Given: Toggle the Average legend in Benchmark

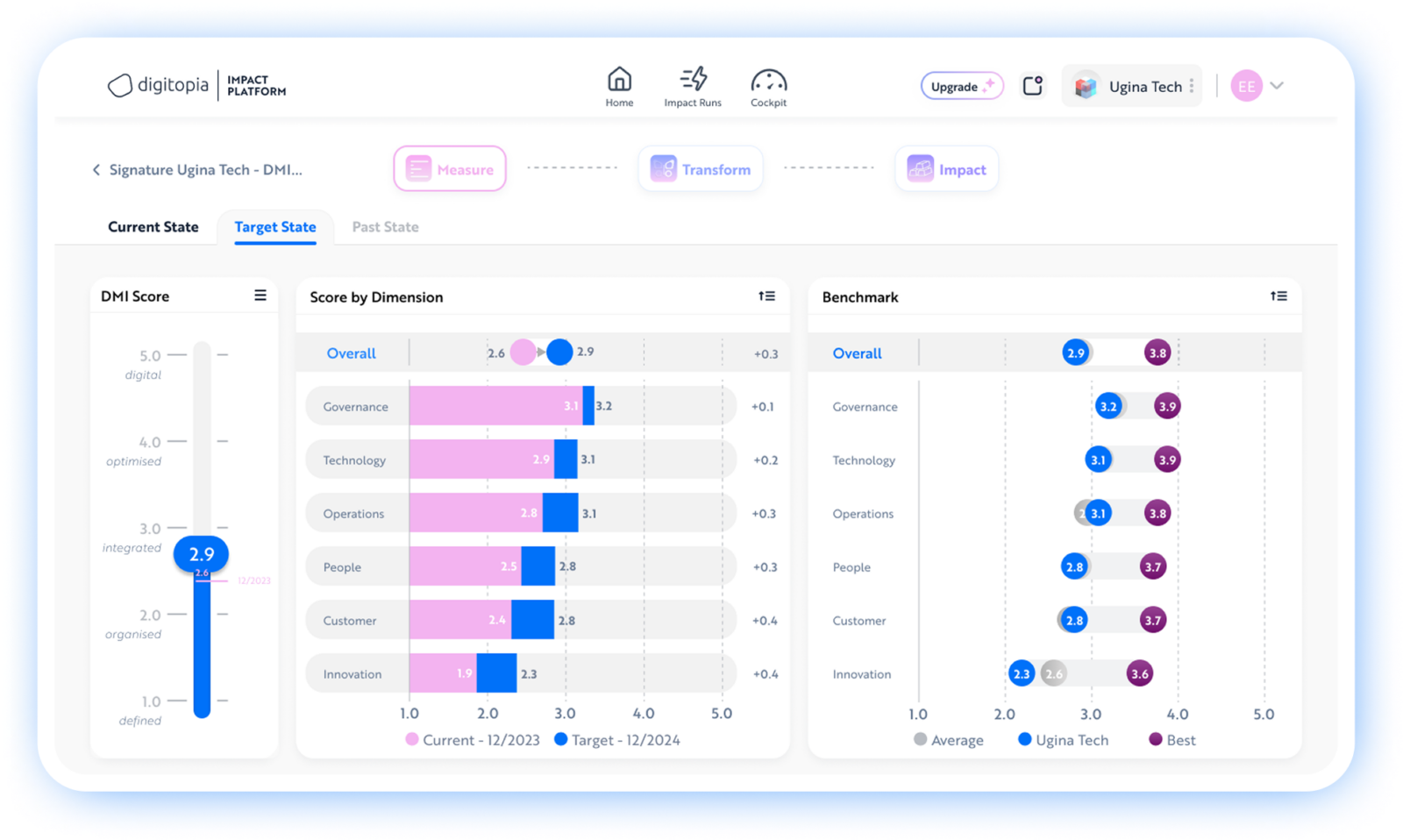Looking at the screenshot, I should point(950,739).
